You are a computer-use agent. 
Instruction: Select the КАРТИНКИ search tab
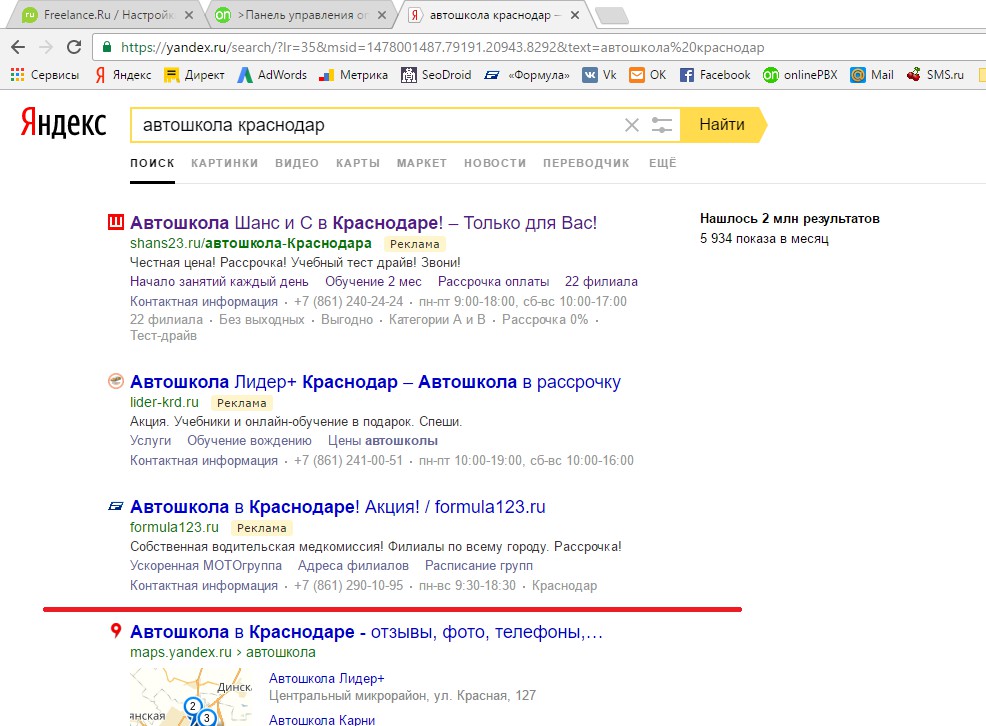[224, 163]
